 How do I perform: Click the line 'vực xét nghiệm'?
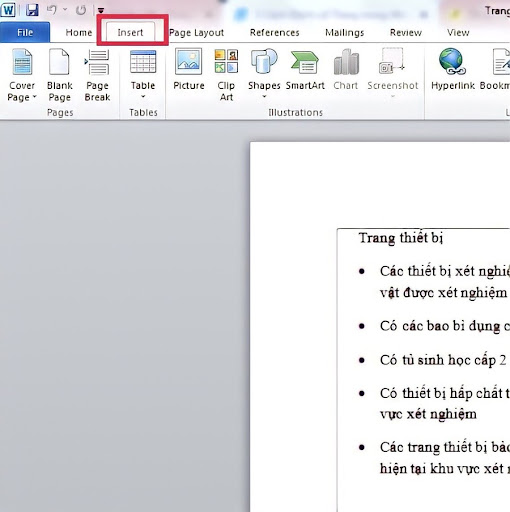428,414
